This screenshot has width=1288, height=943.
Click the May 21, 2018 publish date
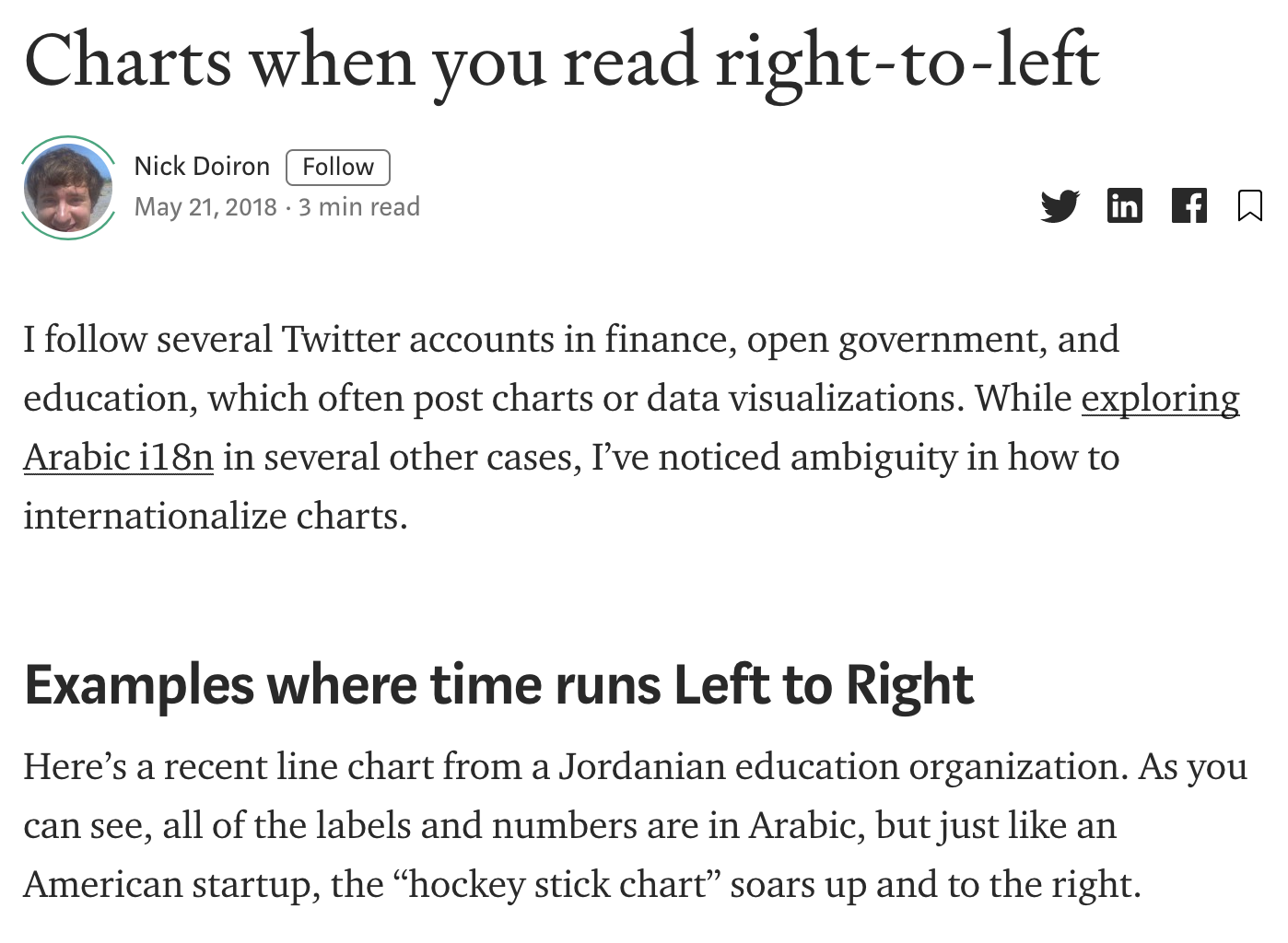click(205, 207)
